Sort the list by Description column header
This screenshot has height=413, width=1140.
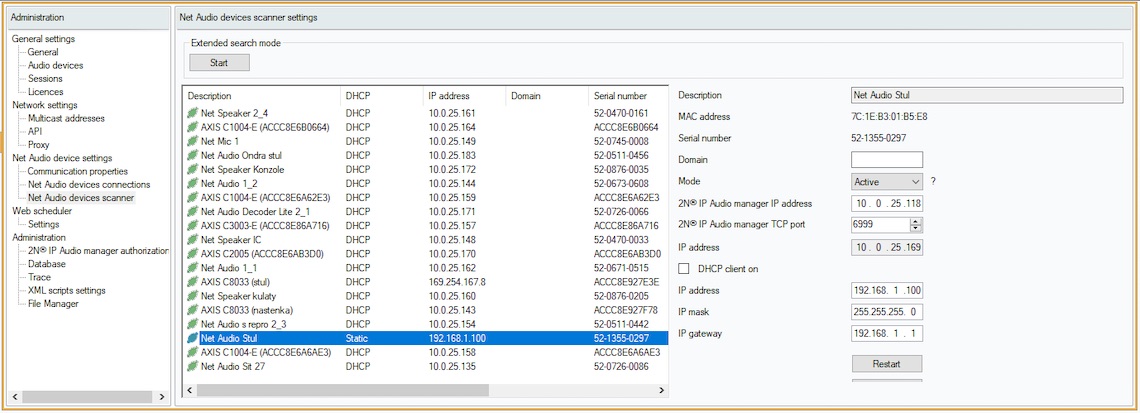(x=261, y=96)
